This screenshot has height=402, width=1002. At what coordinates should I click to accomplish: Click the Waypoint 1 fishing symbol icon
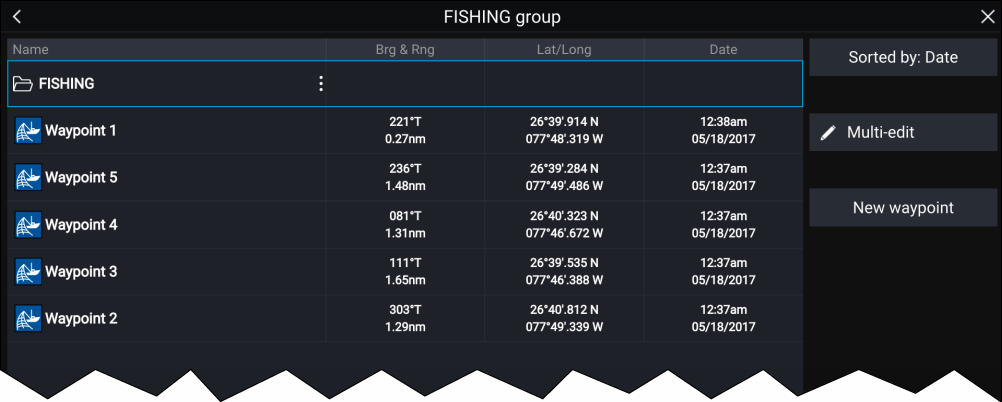point(28,130)
